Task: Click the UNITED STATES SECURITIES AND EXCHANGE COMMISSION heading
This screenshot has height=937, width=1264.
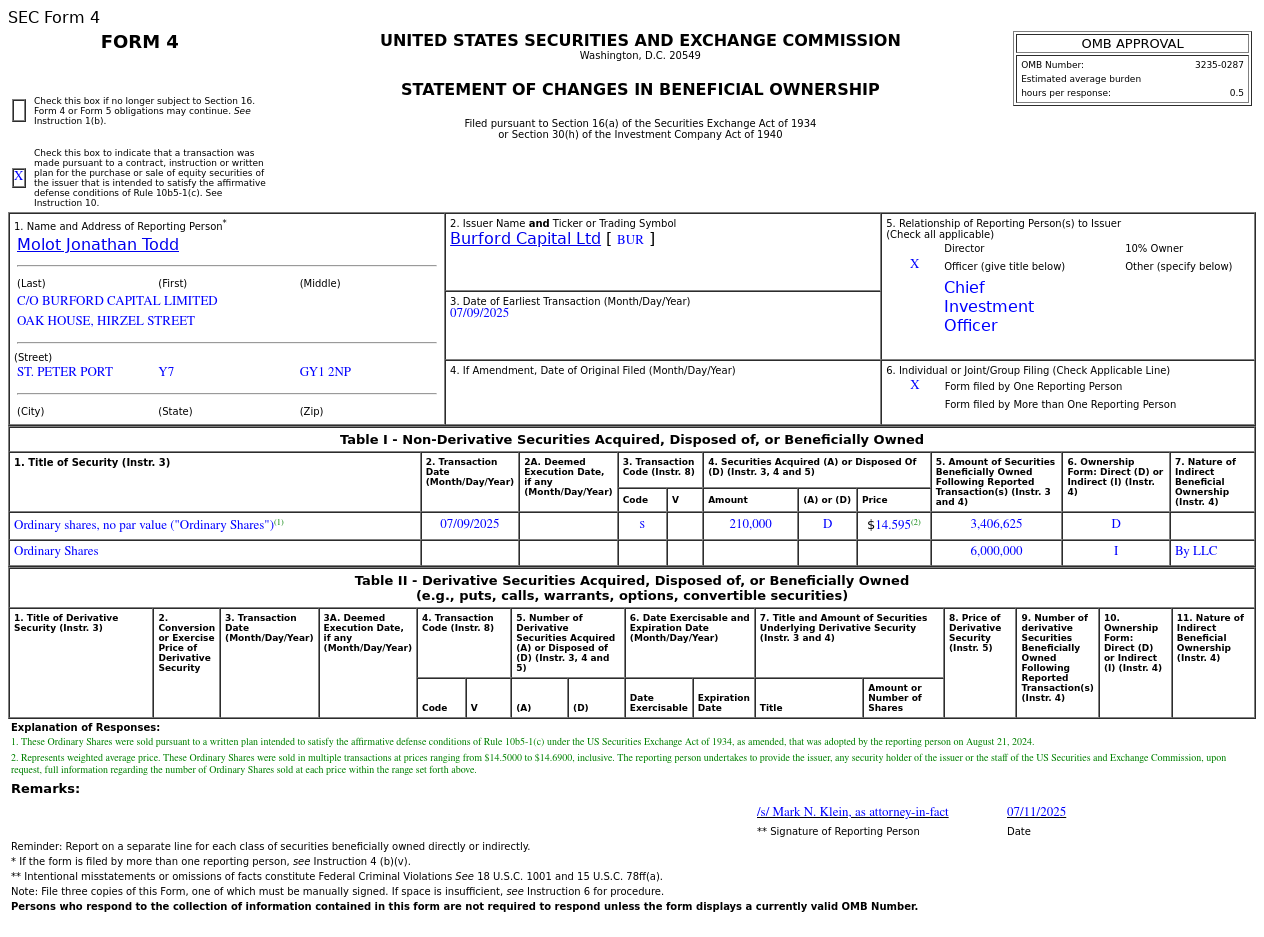Action: 640,41
